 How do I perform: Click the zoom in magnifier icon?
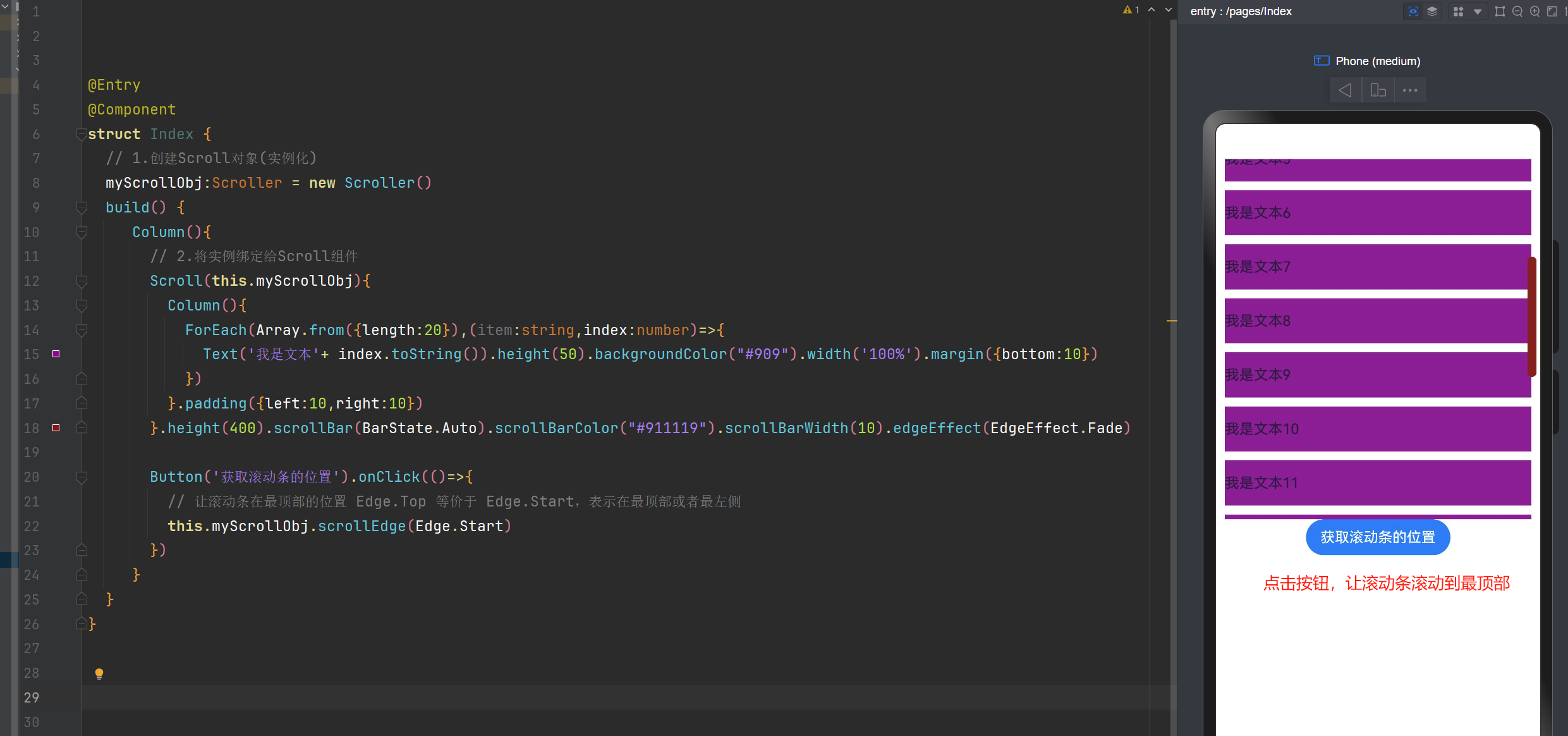point(1535,11)
